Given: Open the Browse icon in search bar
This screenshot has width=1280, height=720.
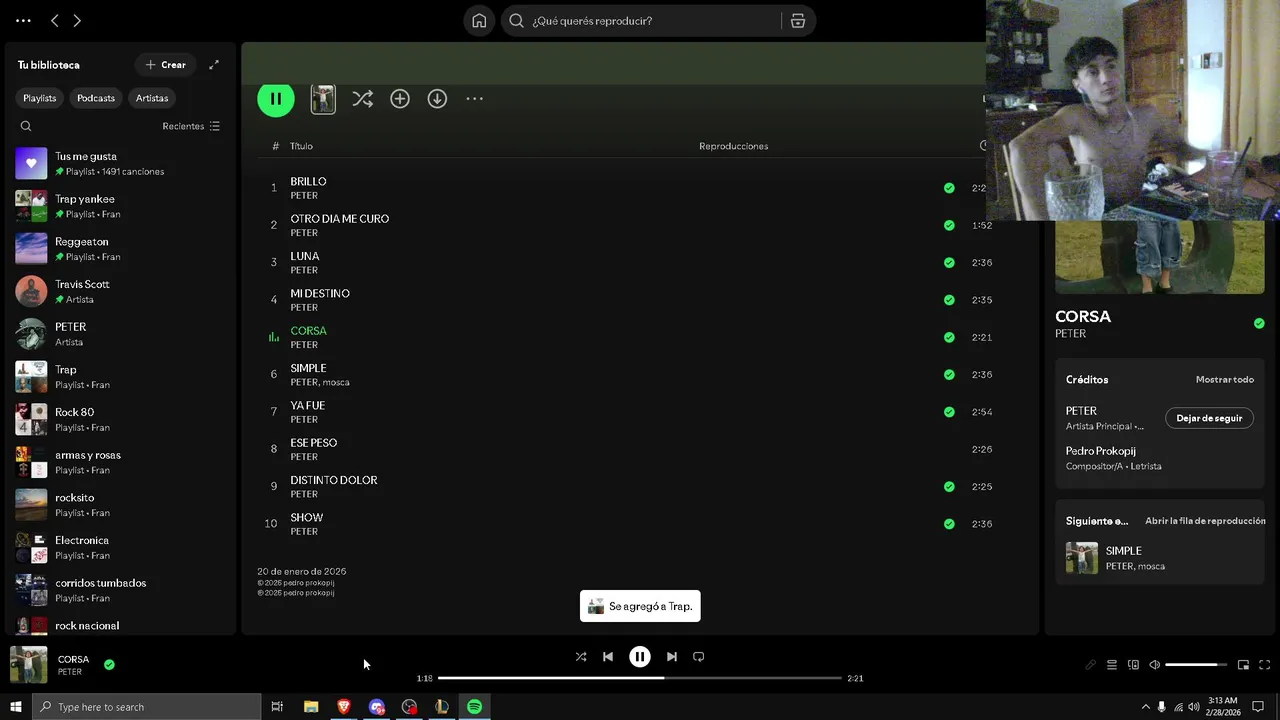Looking at the screenshot, I should [797, 21].
